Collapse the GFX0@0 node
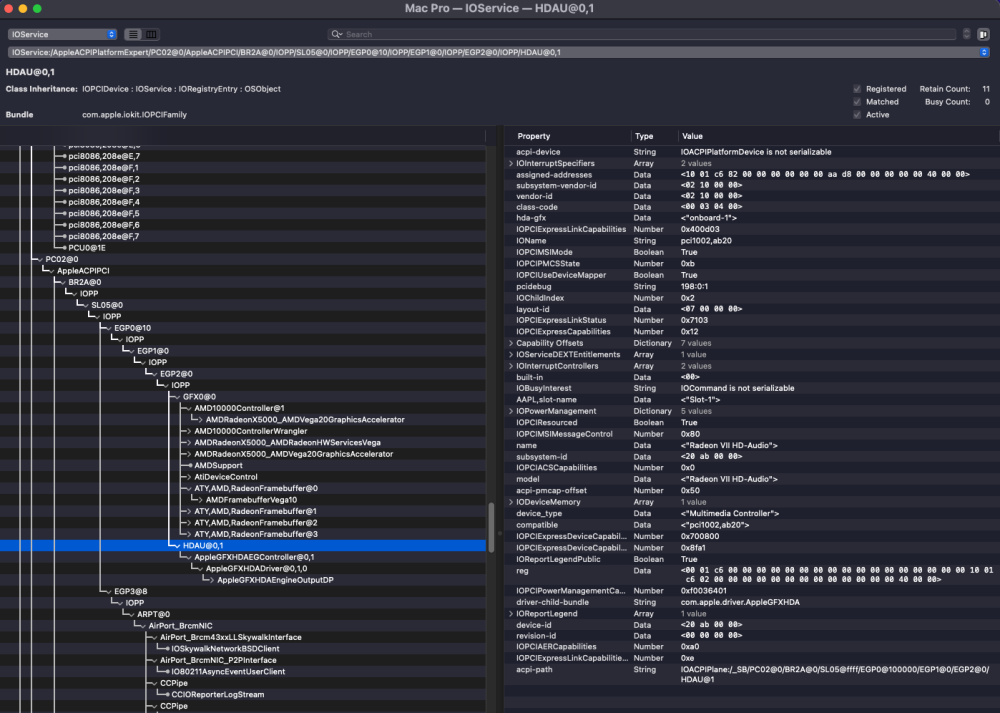 [x=177, y=397]
